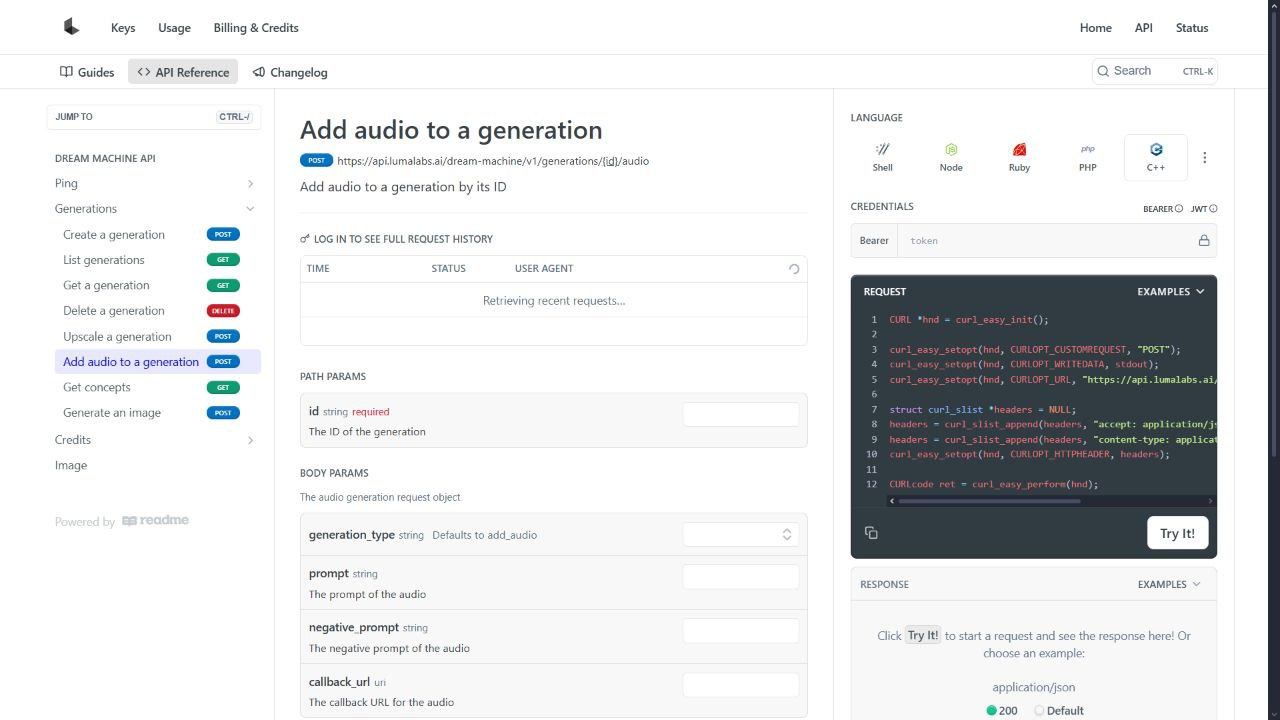The width and height of the screenshot is (1280, 720).
Task: Open the generation_type dropdown
Action: coord(740,535)
